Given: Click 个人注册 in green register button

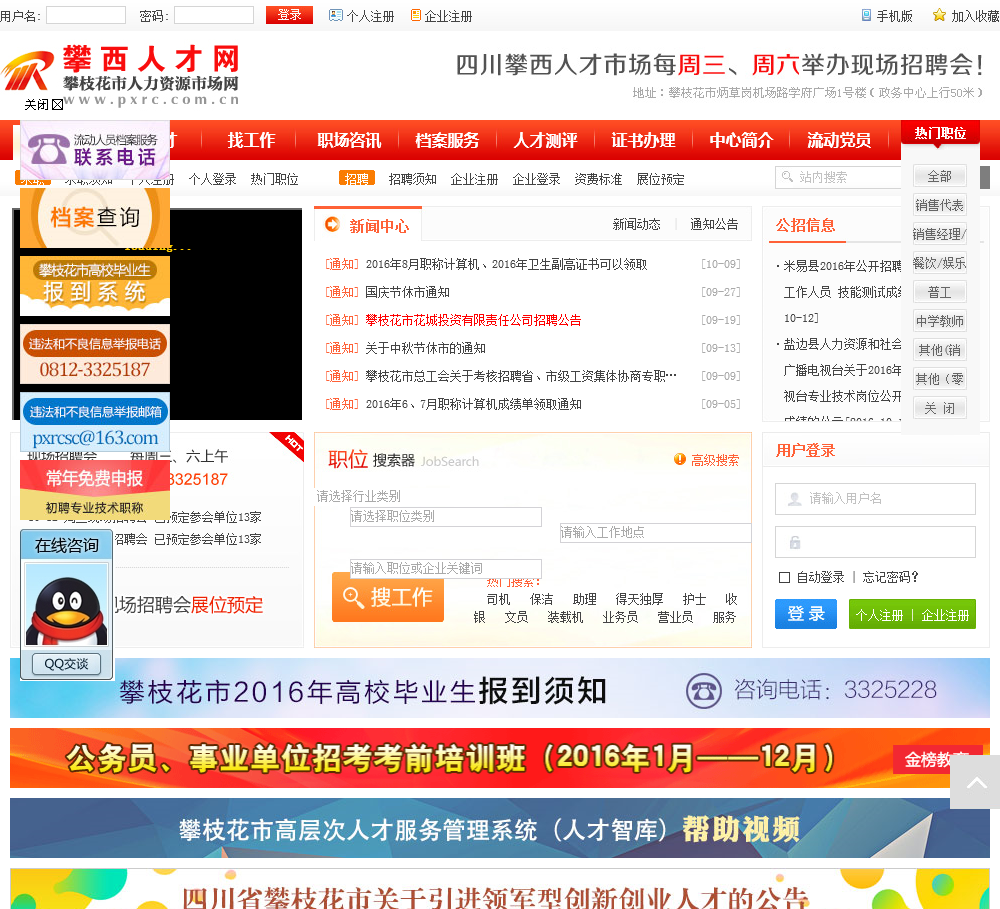Looking at the screenshot, I should [879, 615].
